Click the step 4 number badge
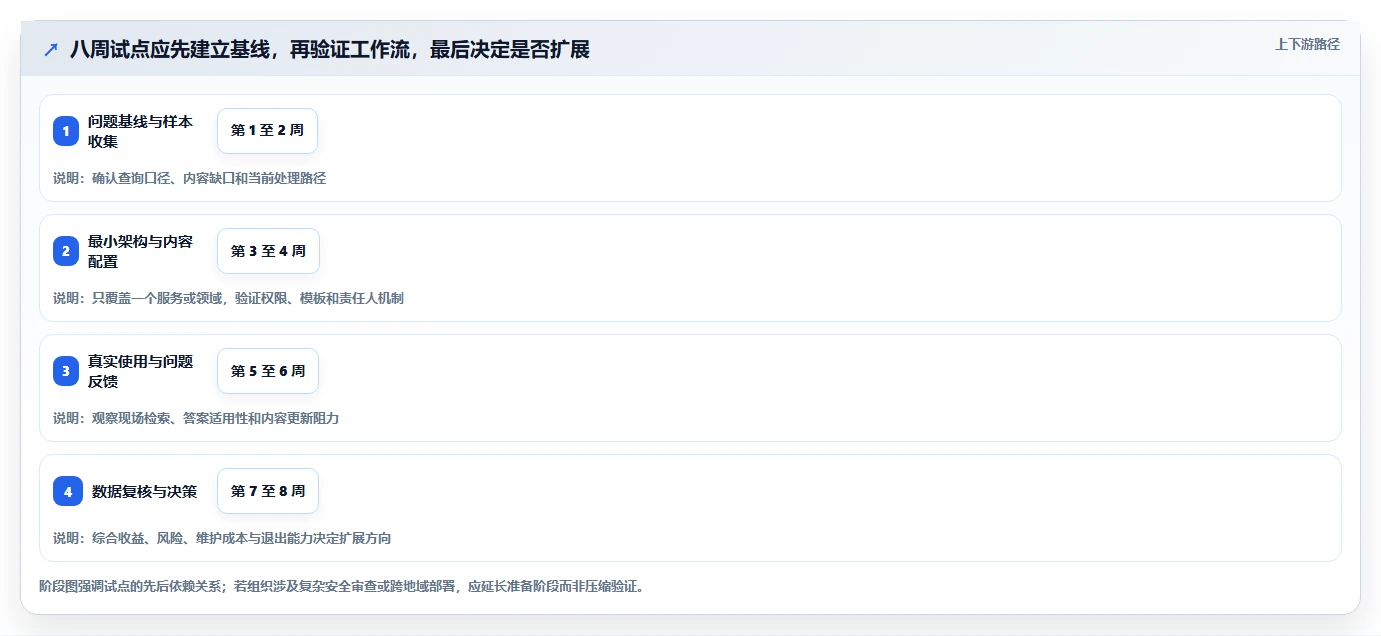Viewport: 1381px width, 636px height. tap(68, 491)
